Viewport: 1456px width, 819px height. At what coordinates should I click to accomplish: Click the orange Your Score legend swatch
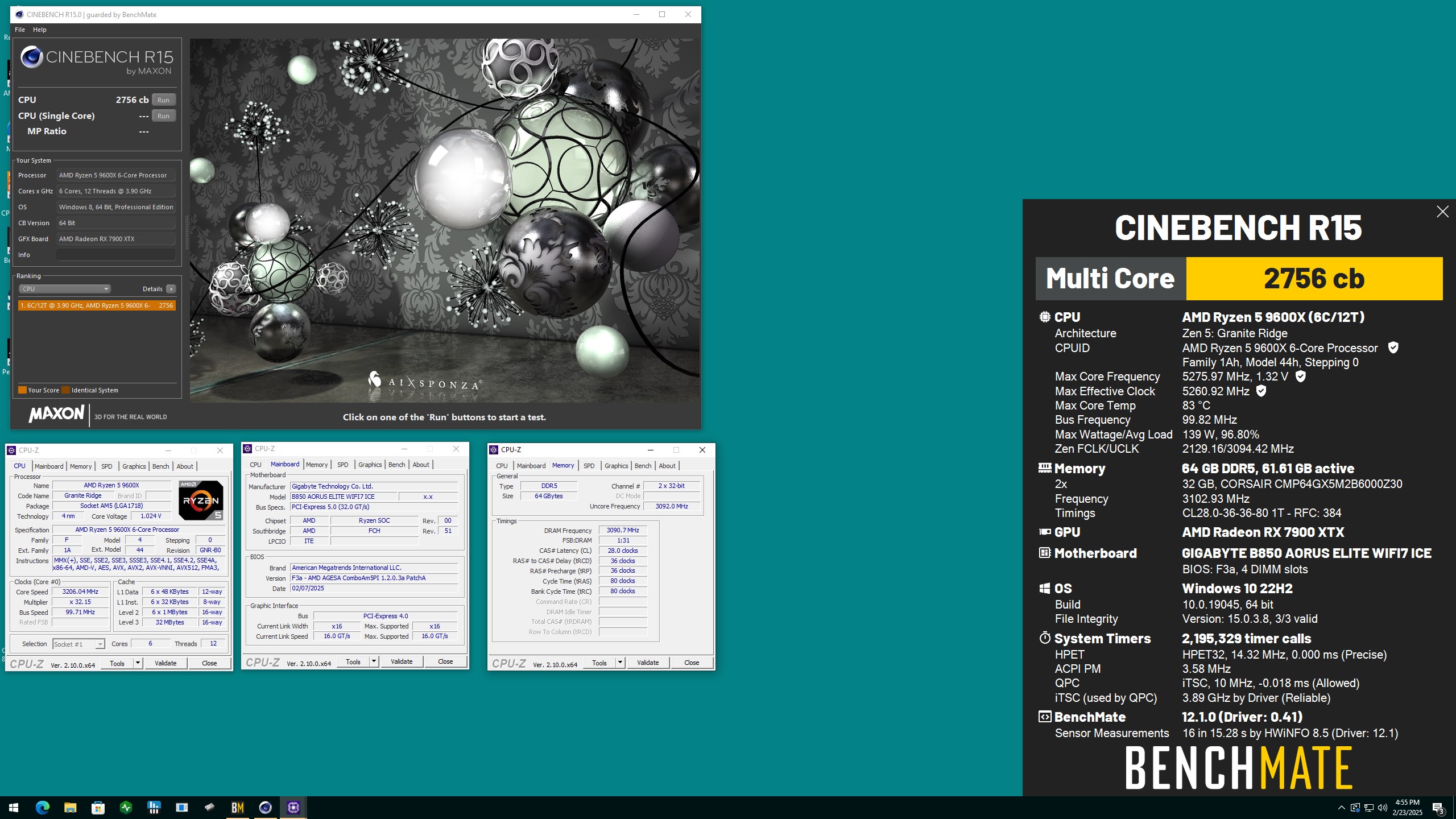[x=22, y=390]
